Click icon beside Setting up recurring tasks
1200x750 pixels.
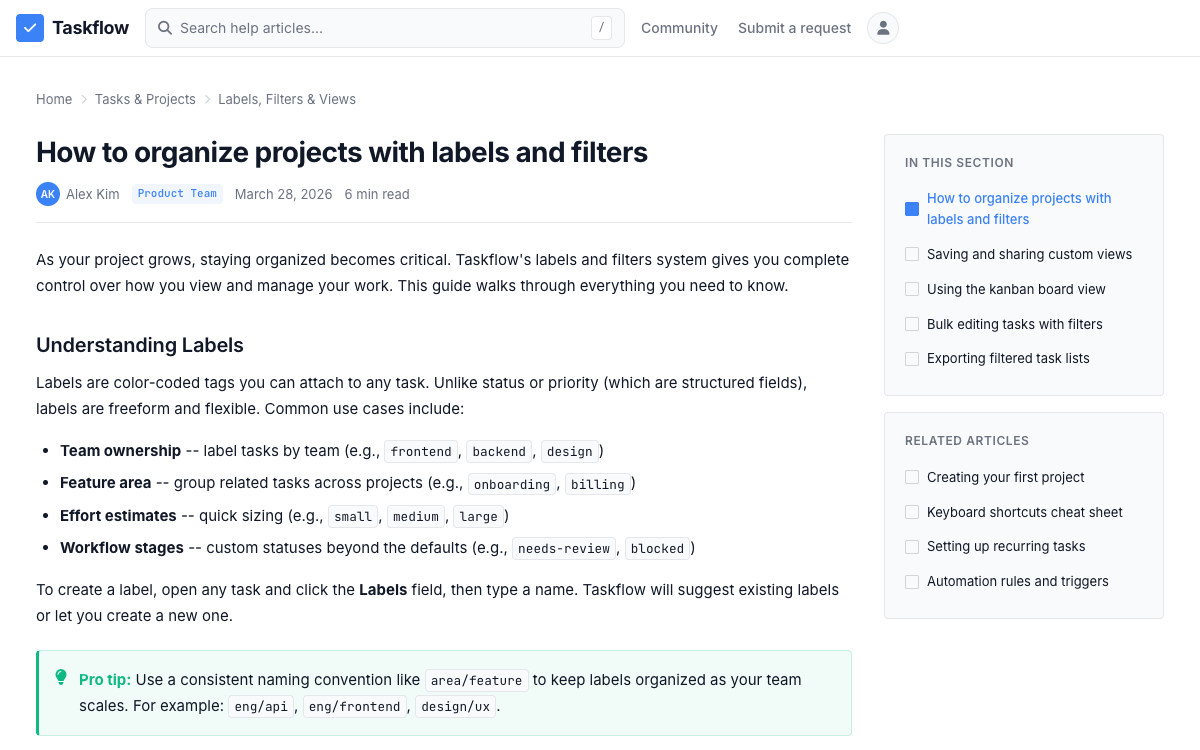point(912,546)
